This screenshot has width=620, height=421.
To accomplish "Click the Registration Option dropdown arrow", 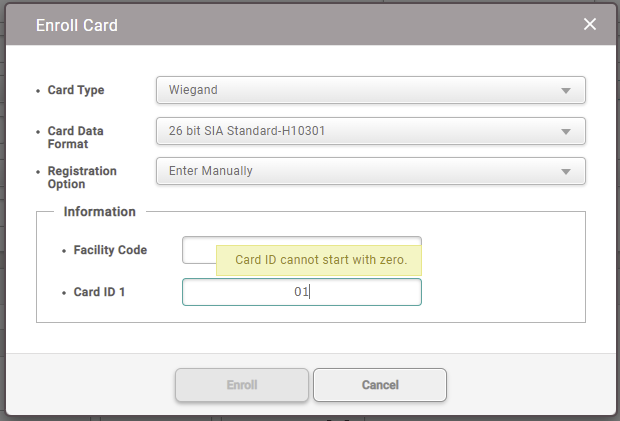I will click(566, 172).
